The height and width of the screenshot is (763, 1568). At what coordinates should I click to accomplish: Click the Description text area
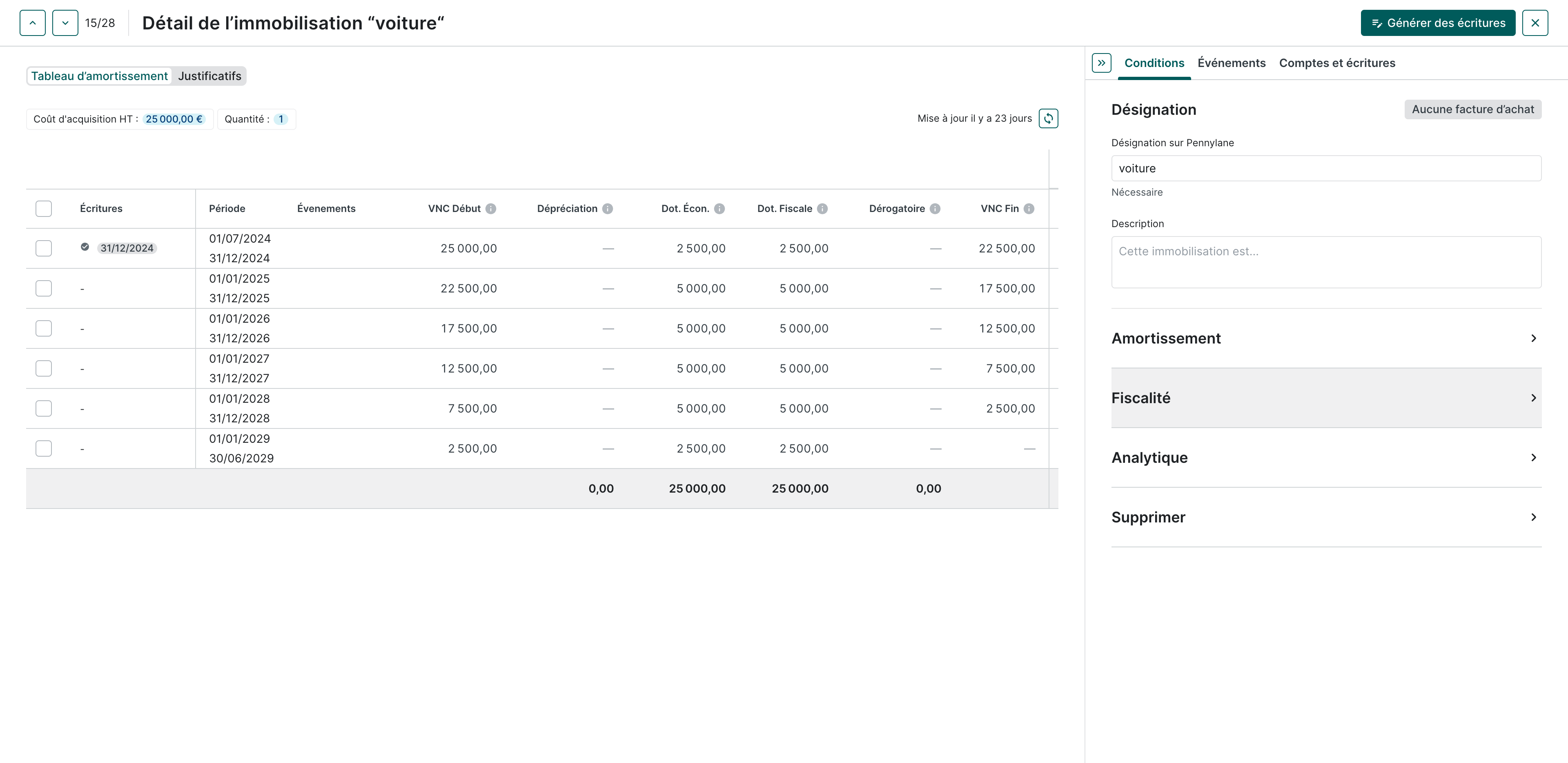1326,263
